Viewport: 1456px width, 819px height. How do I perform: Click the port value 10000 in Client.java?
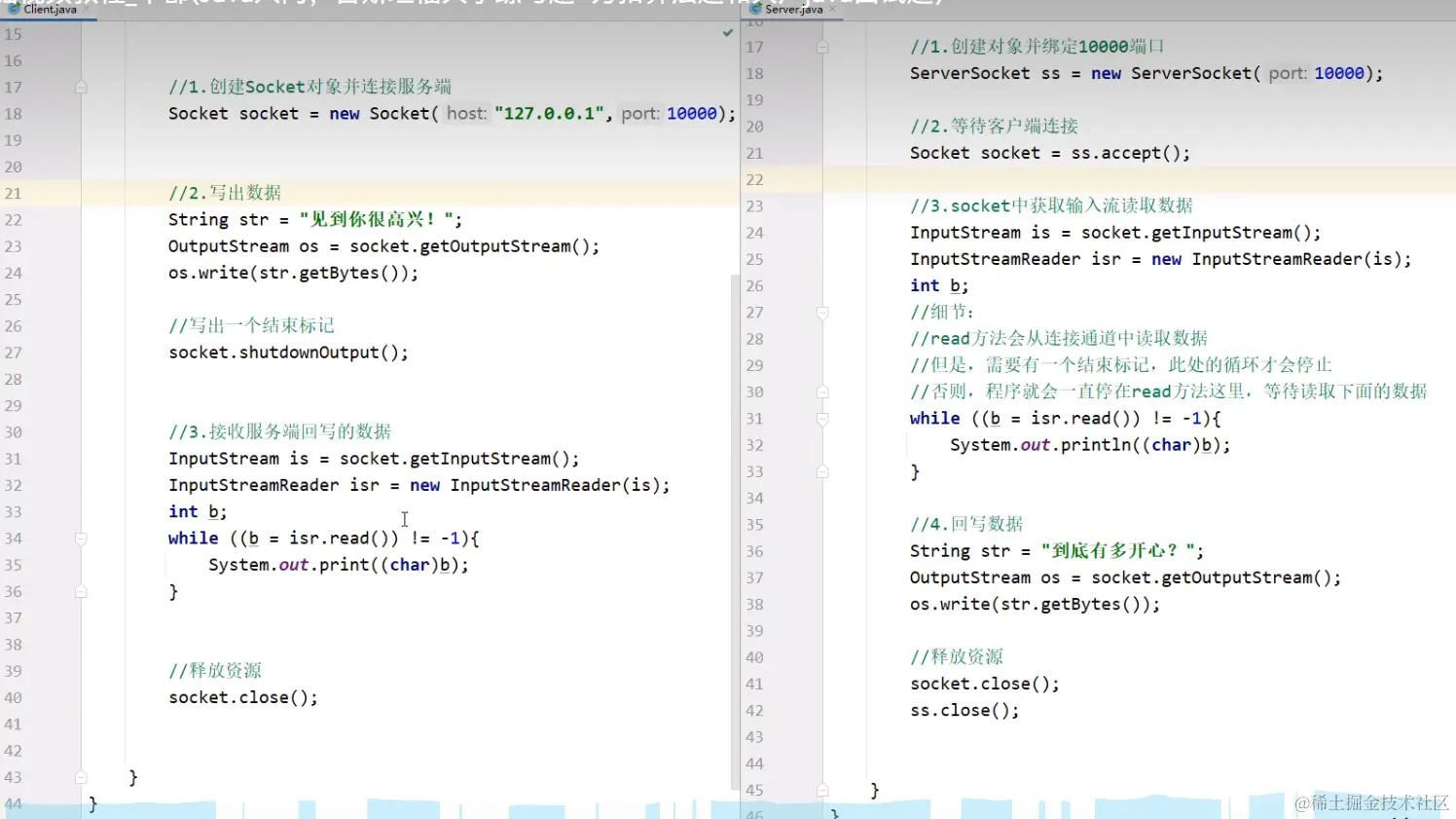click(x=692, y=113)
